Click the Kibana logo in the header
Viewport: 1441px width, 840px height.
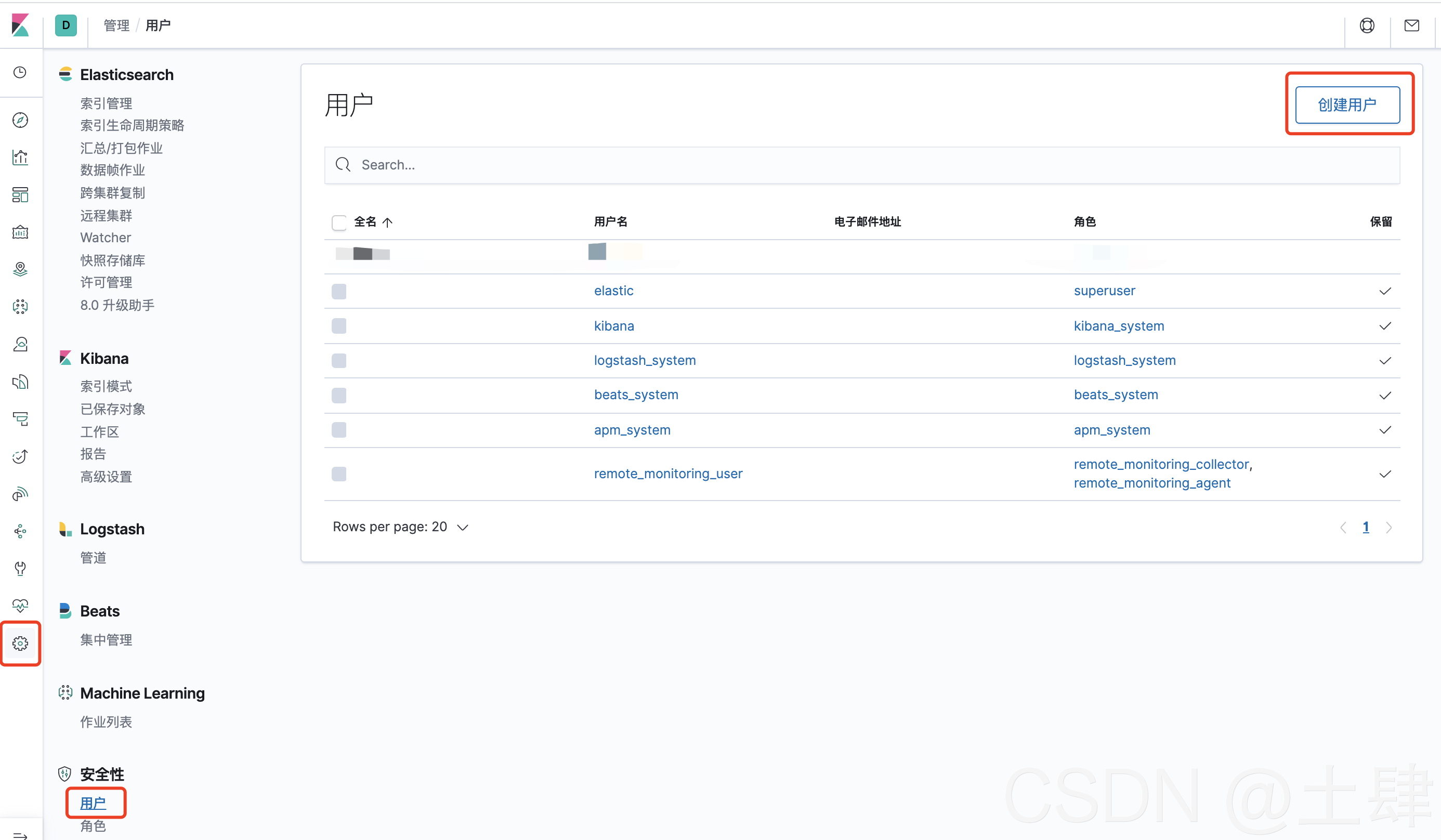(21, 25)
